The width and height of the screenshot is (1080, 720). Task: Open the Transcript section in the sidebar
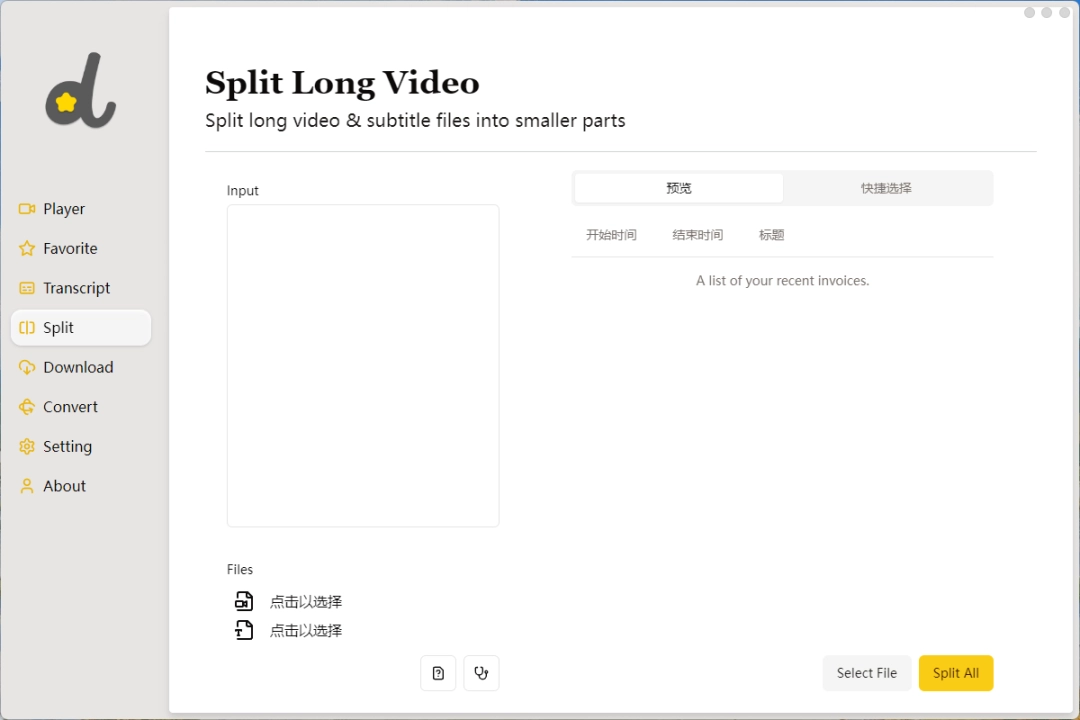click(76, 288)
